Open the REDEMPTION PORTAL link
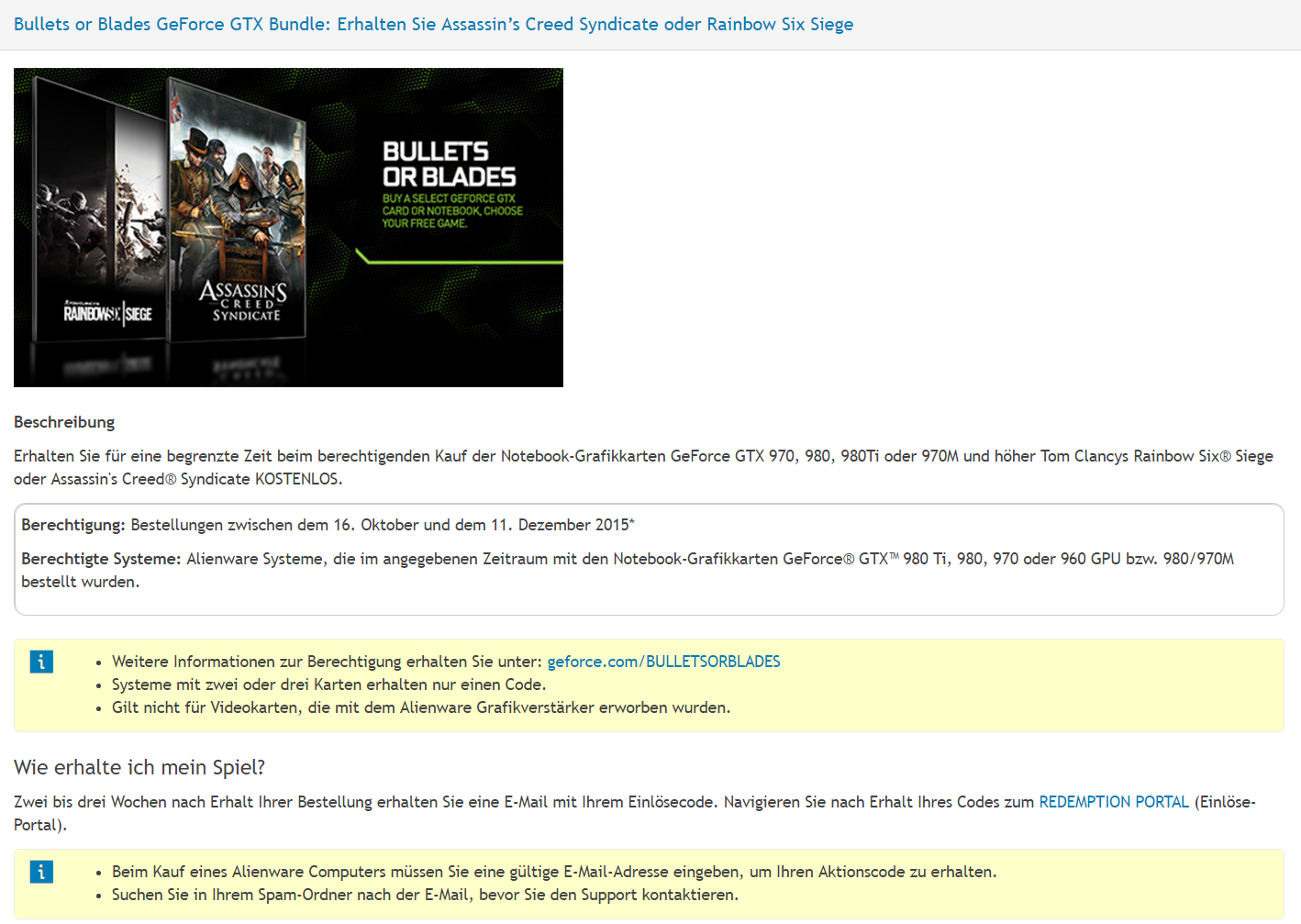Screen dimensions: 1301x924 click(x=1114, y=802)
